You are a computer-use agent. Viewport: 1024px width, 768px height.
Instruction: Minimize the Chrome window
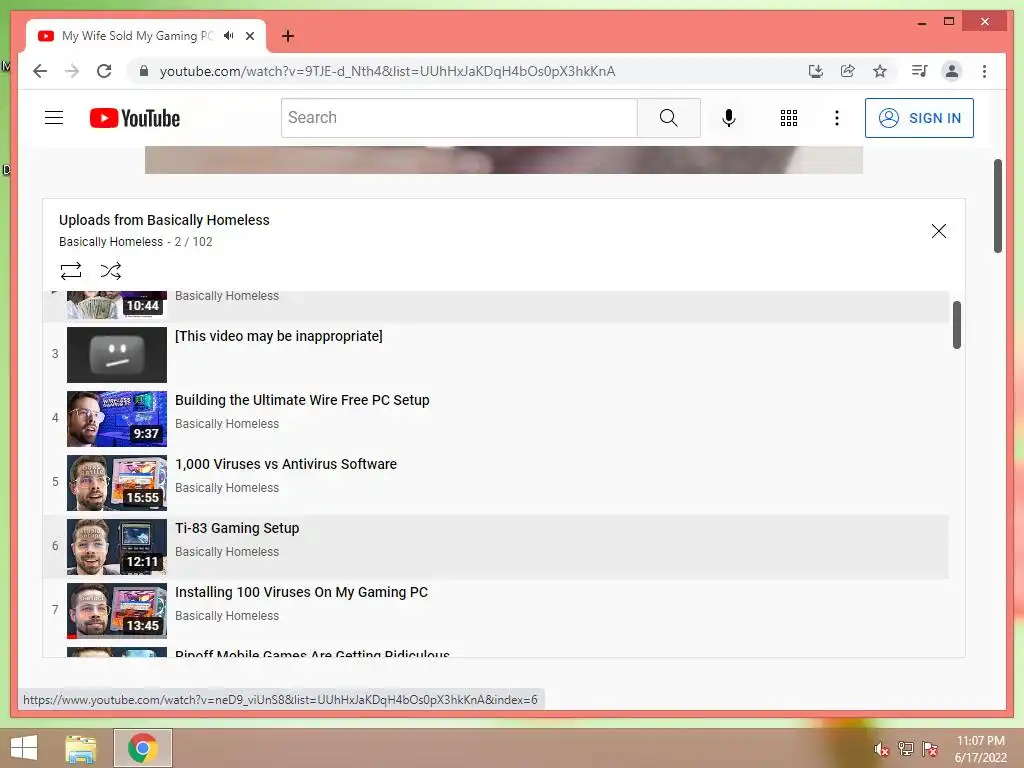click(921, 22)
